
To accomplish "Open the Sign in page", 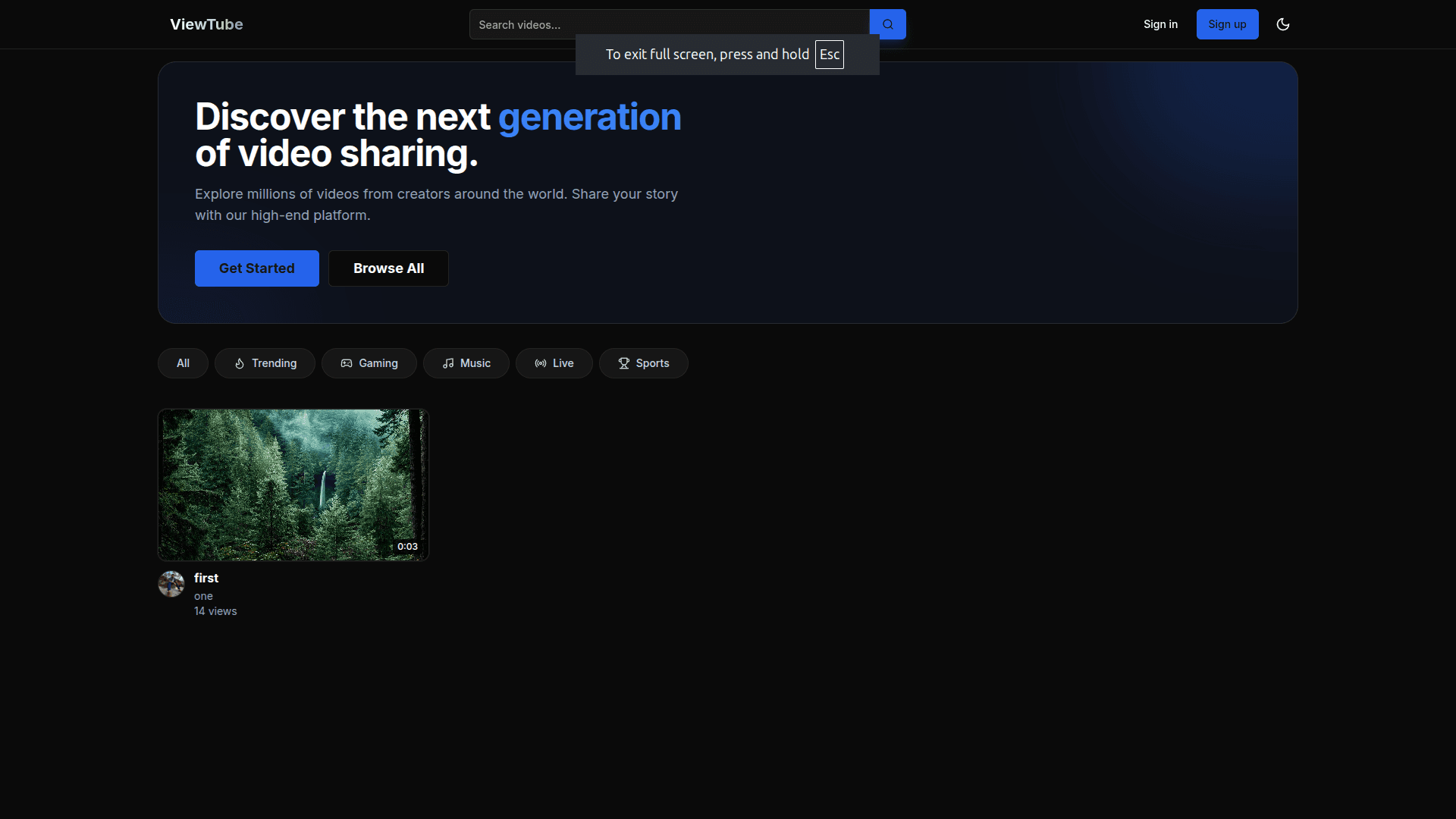I will tap(1160, 24).
